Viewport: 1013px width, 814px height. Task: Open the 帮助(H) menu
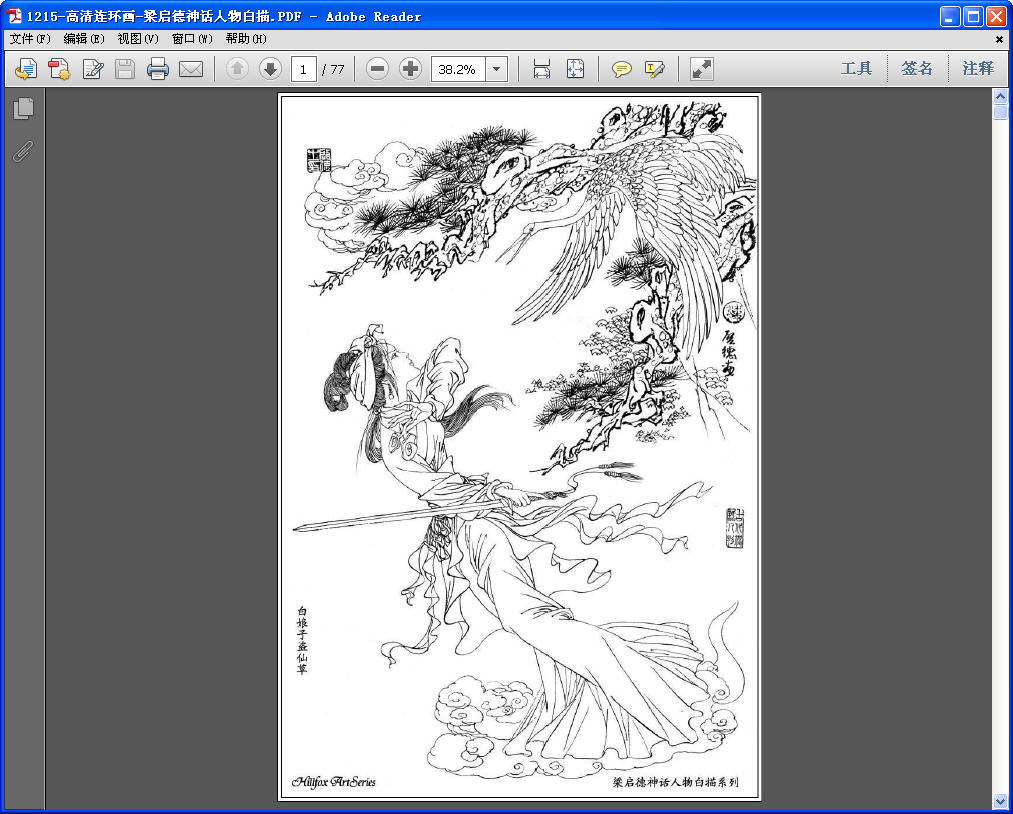246,39
